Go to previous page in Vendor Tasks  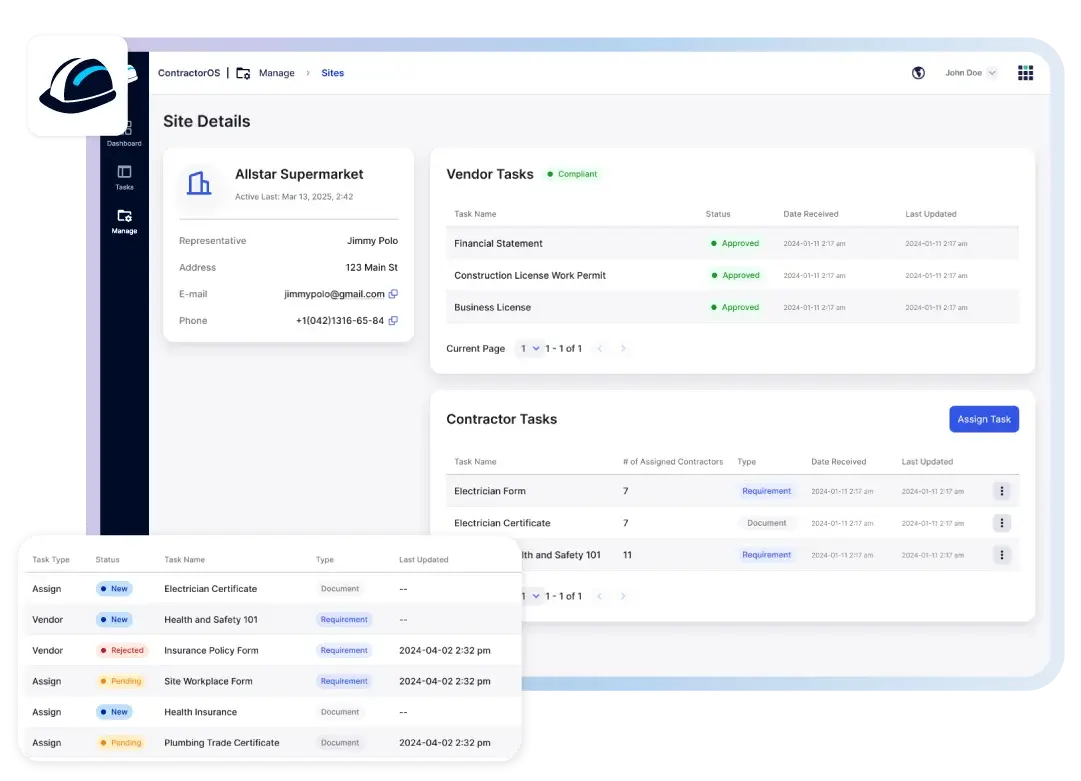pos(599,348)
